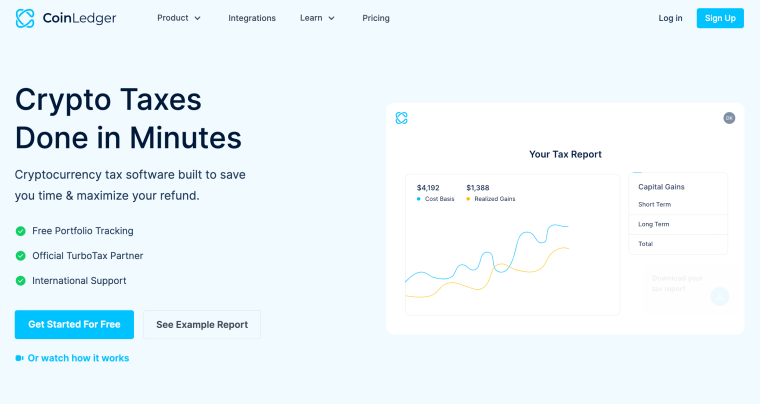Click the yellow Realized Gains legend dot
Screen dimensions: 760x404
coord(468,199)
